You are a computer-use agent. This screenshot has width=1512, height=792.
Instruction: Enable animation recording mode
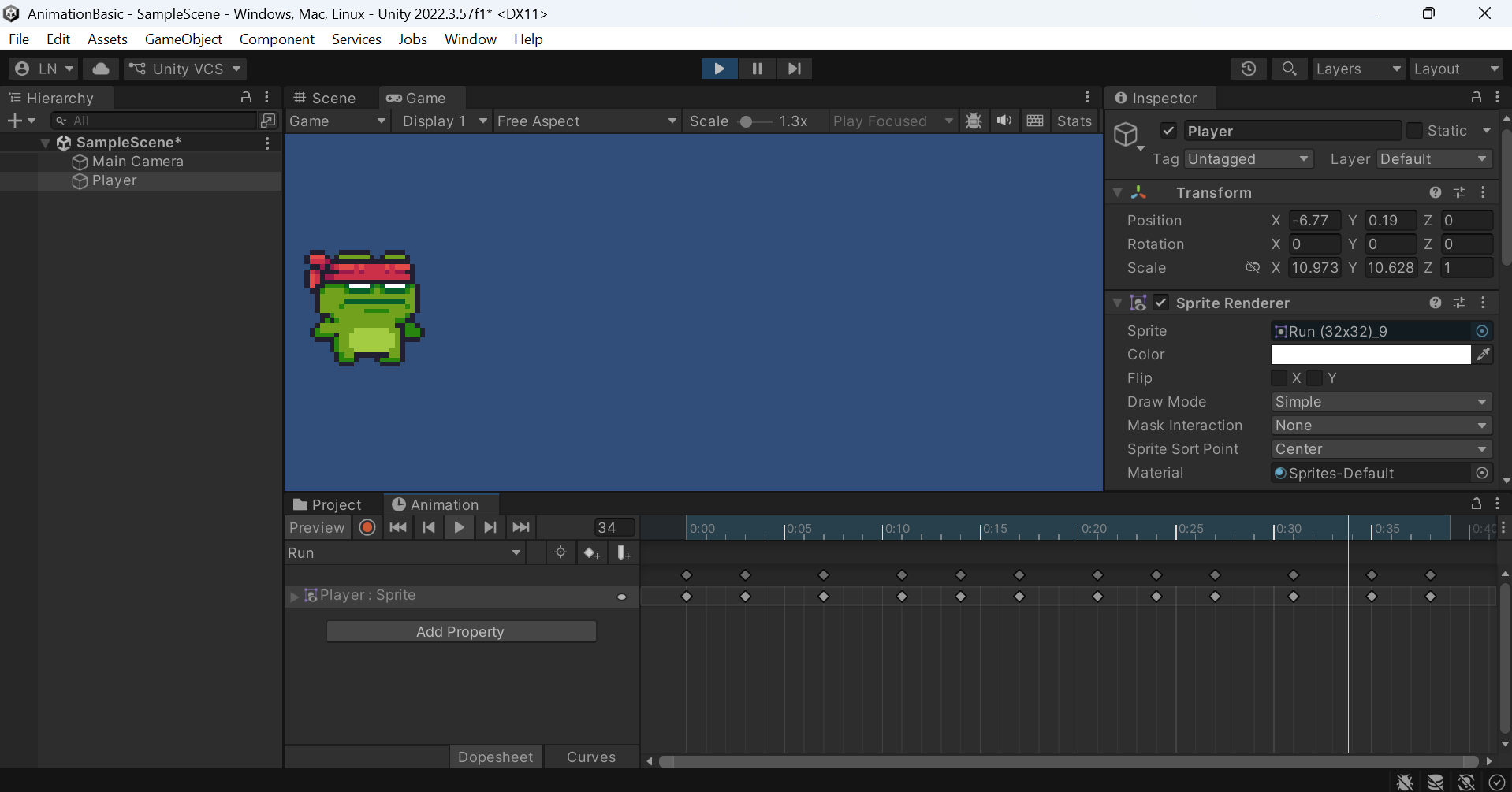click(x=367, y=527)
